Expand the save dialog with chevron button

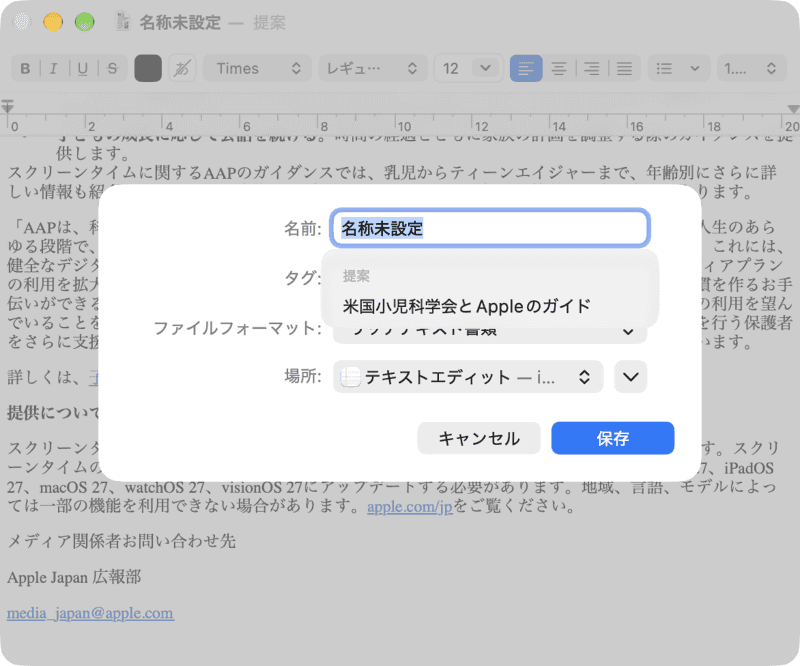631,377
